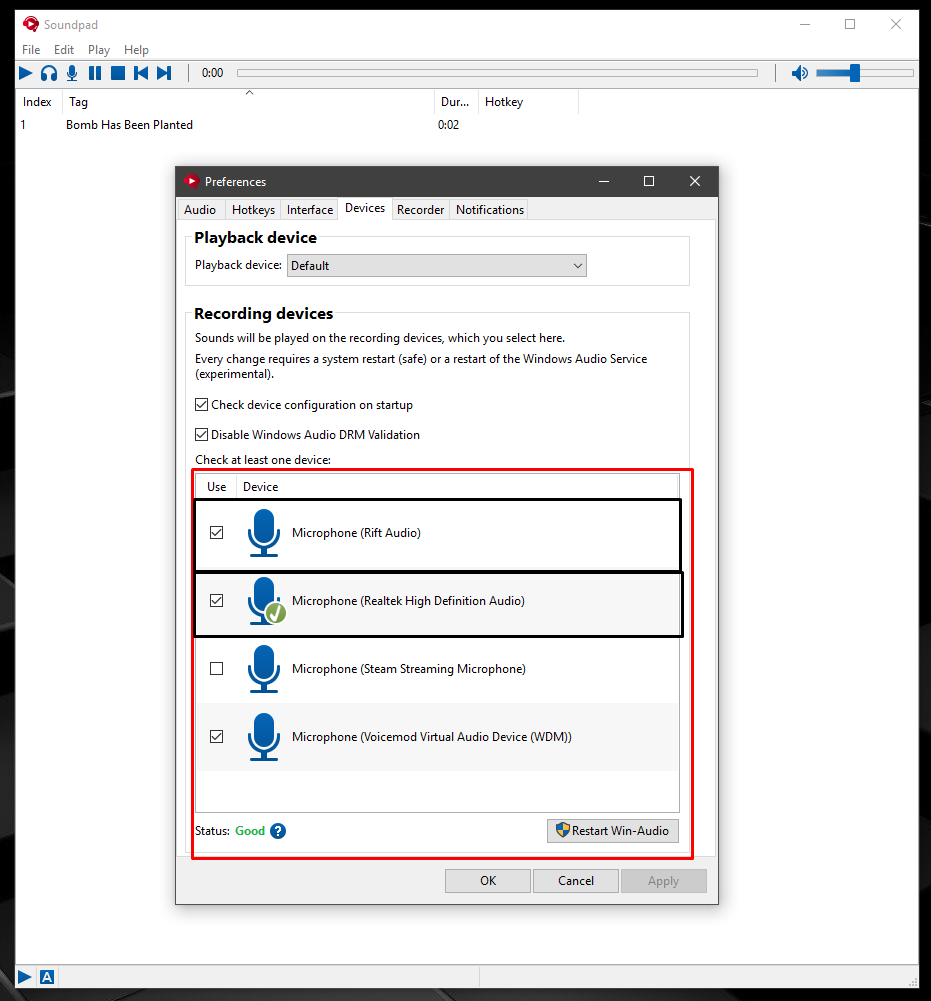Viewport: 931px width, 1001px height.
Task: Open the Edit menu
Action: click(64, 50)
